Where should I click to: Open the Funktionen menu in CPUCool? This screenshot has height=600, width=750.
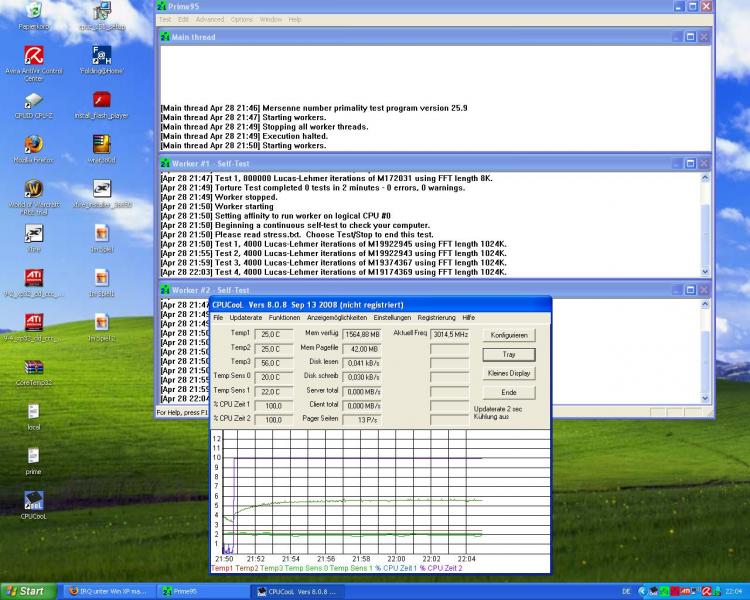(x=284, y=318)
